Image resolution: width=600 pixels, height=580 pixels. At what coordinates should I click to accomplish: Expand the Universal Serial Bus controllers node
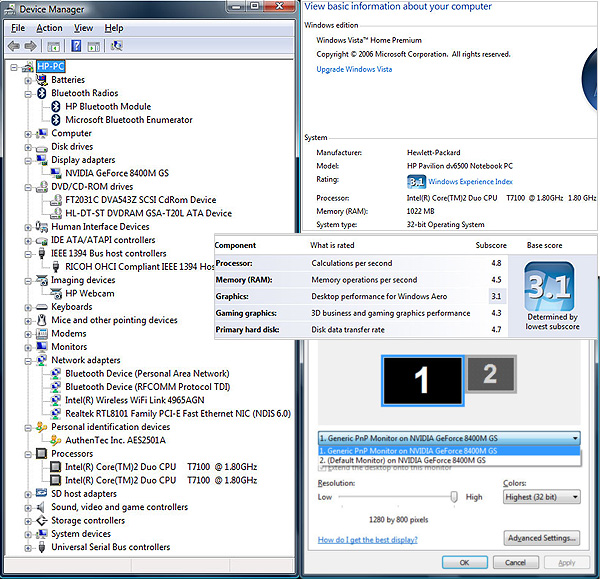pyautogui.click(x=28, y=548)
